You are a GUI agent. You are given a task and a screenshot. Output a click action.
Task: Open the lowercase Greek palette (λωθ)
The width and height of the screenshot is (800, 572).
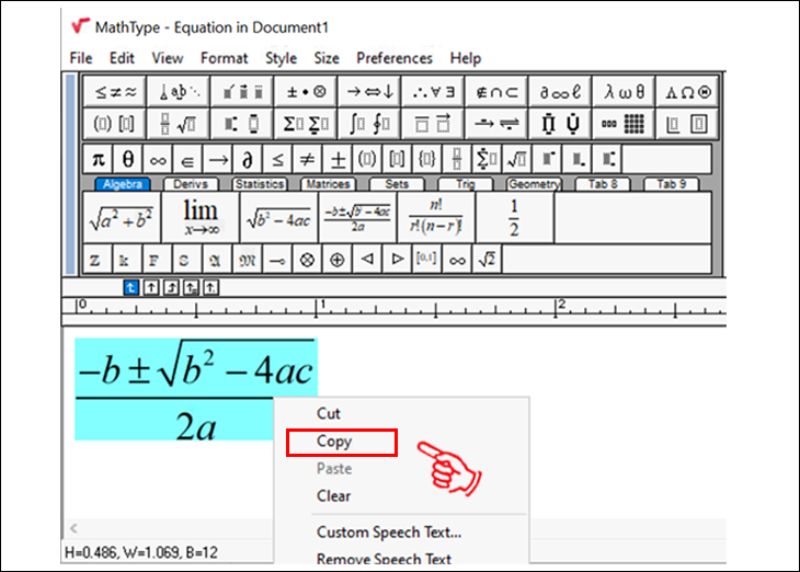623,92
